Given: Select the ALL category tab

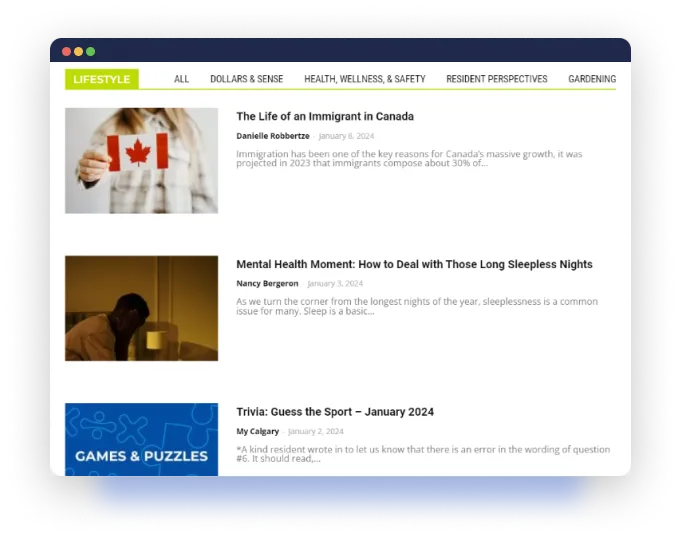Looking at the screenshot, I should coord(182,79).
